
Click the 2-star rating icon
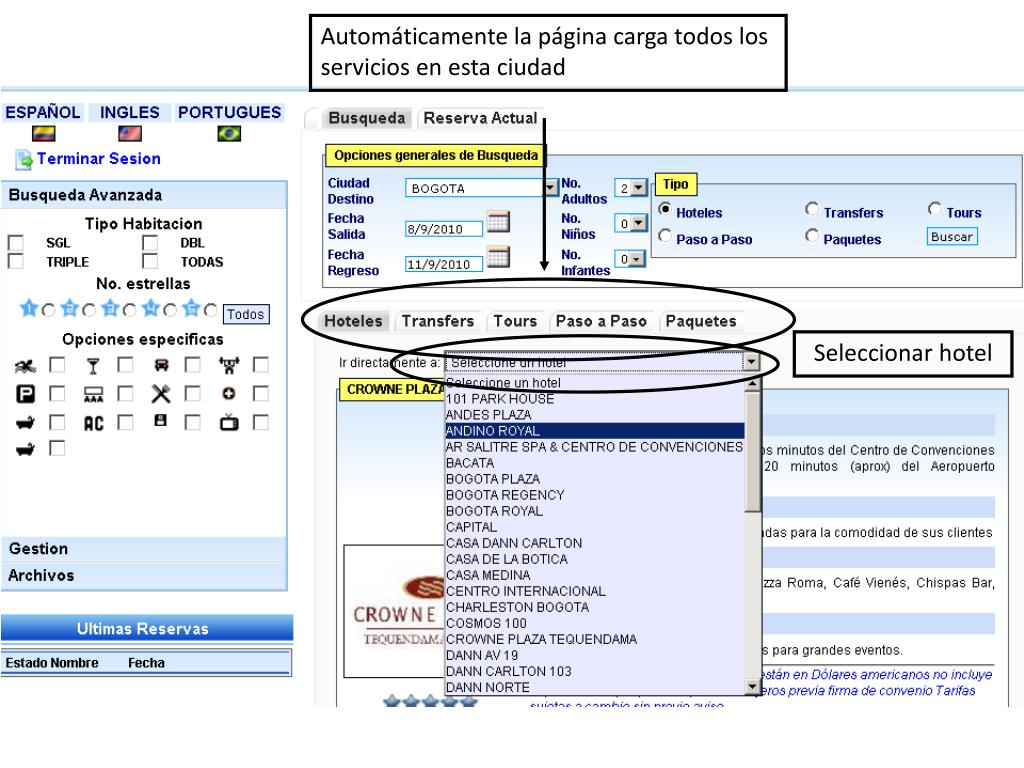coord(70,308)
